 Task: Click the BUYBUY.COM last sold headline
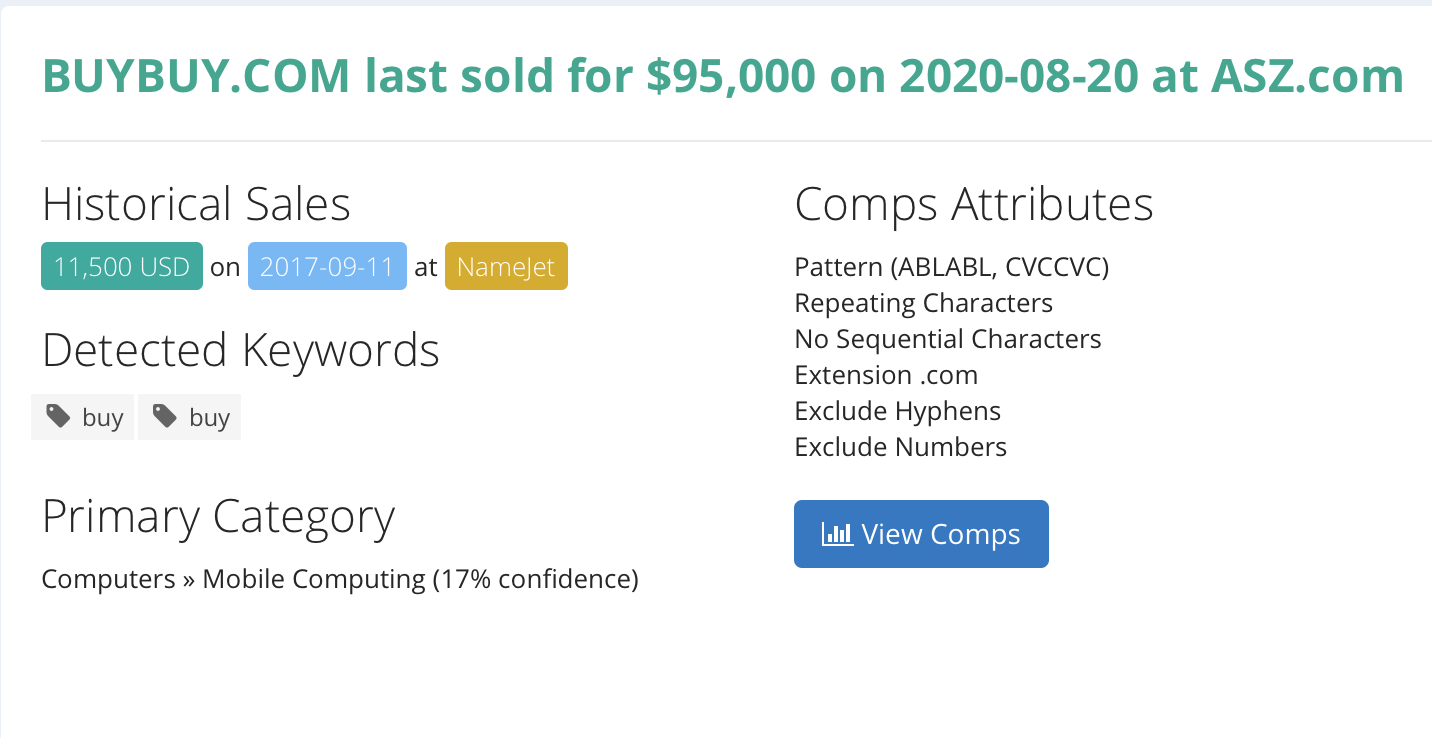coord(723,76)
